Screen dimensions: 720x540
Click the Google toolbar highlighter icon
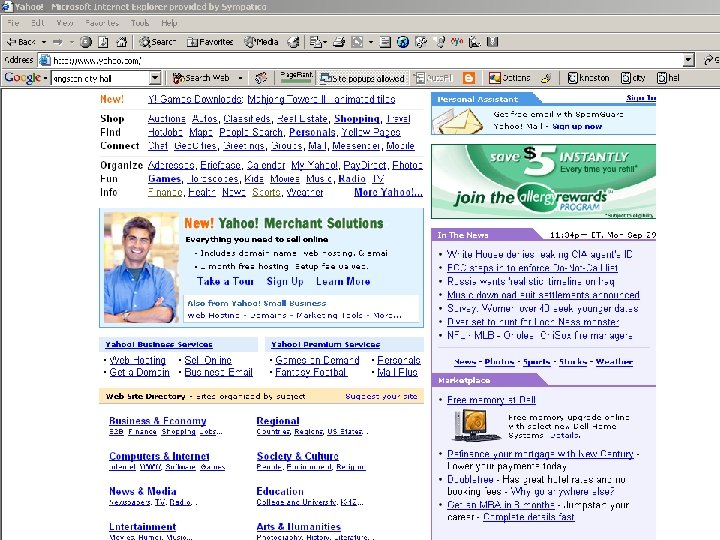546,78
